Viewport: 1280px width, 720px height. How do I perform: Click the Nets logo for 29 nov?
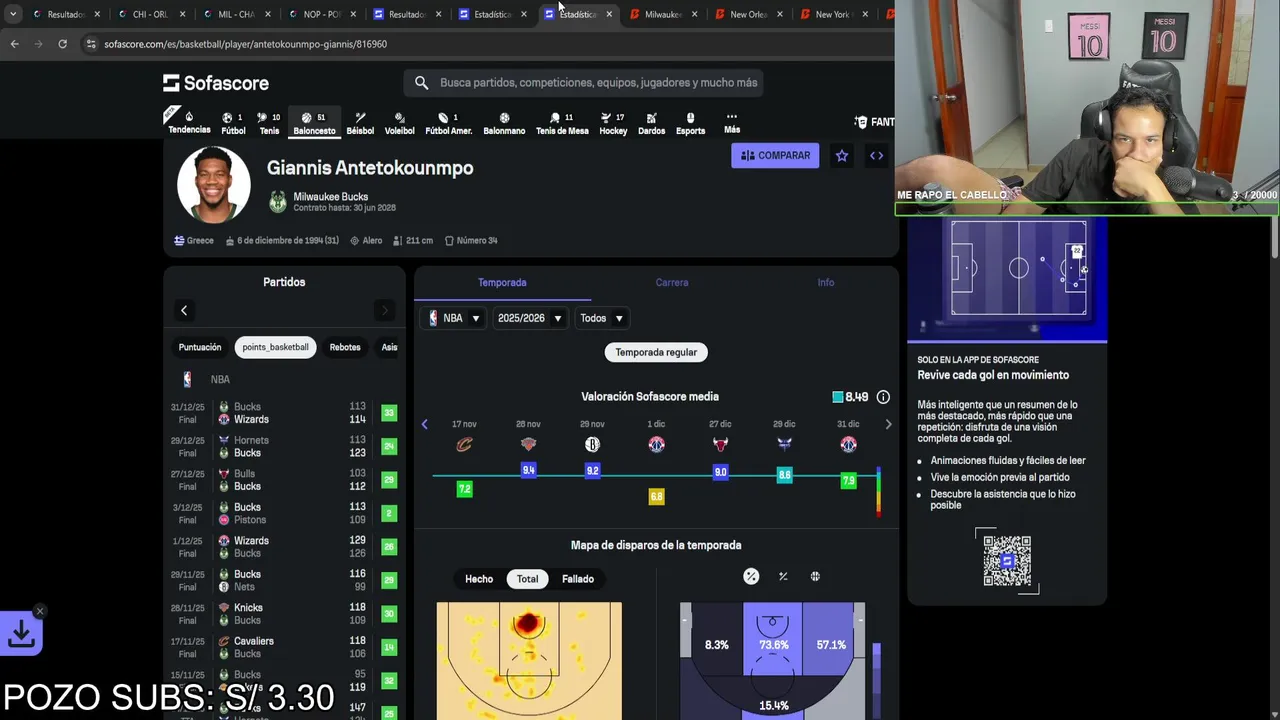point(592,445)
